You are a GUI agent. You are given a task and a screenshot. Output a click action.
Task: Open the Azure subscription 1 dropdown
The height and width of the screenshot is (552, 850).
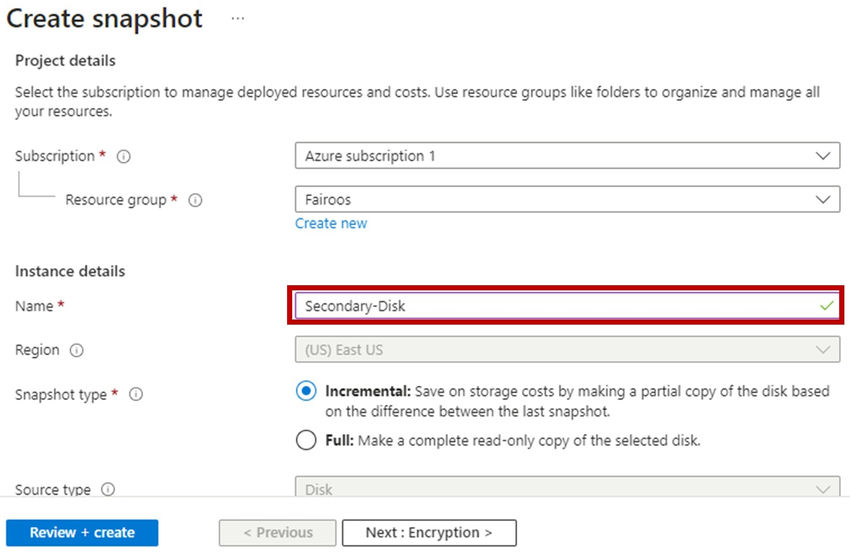tap(567, 157)
